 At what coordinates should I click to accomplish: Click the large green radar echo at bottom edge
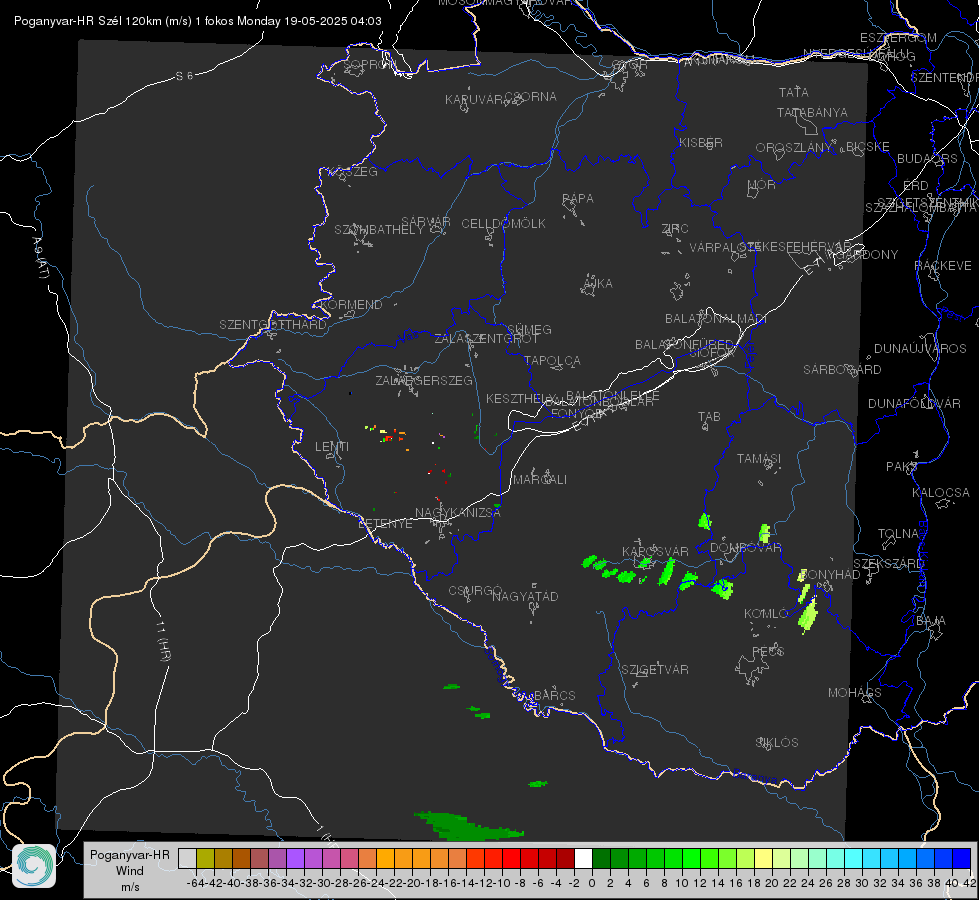467,825
